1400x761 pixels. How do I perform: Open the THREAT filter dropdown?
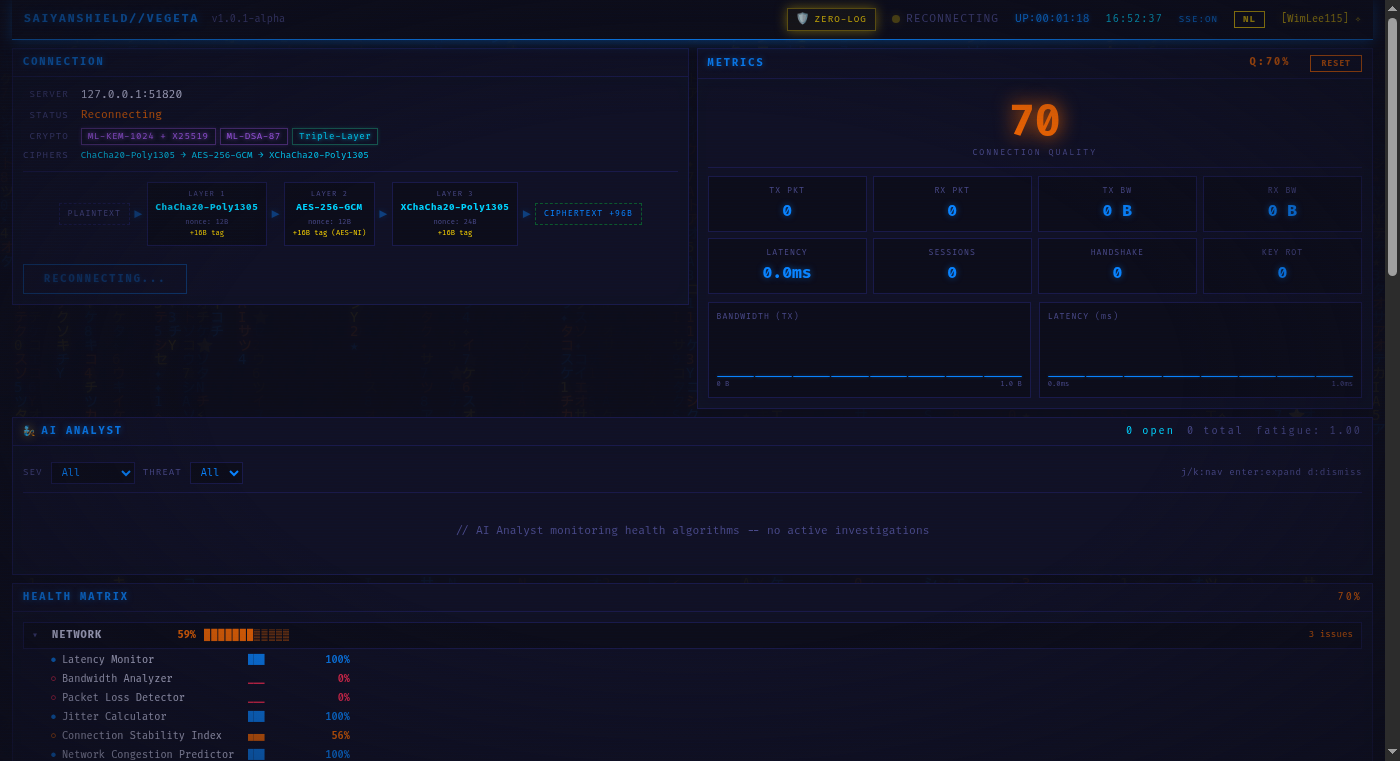(x=216, y=472)
